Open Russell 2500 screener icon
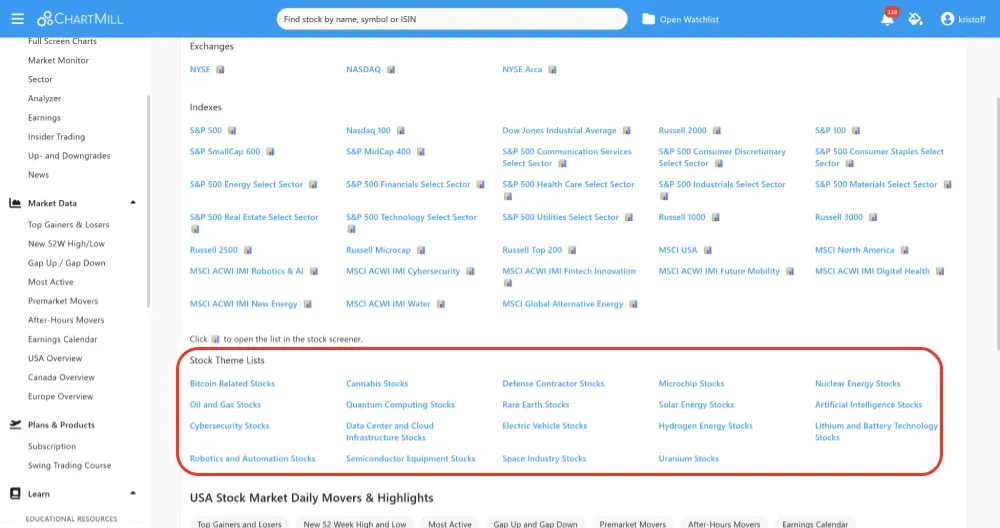Viewport: 1000px width, 528px height. pos(248,251)
